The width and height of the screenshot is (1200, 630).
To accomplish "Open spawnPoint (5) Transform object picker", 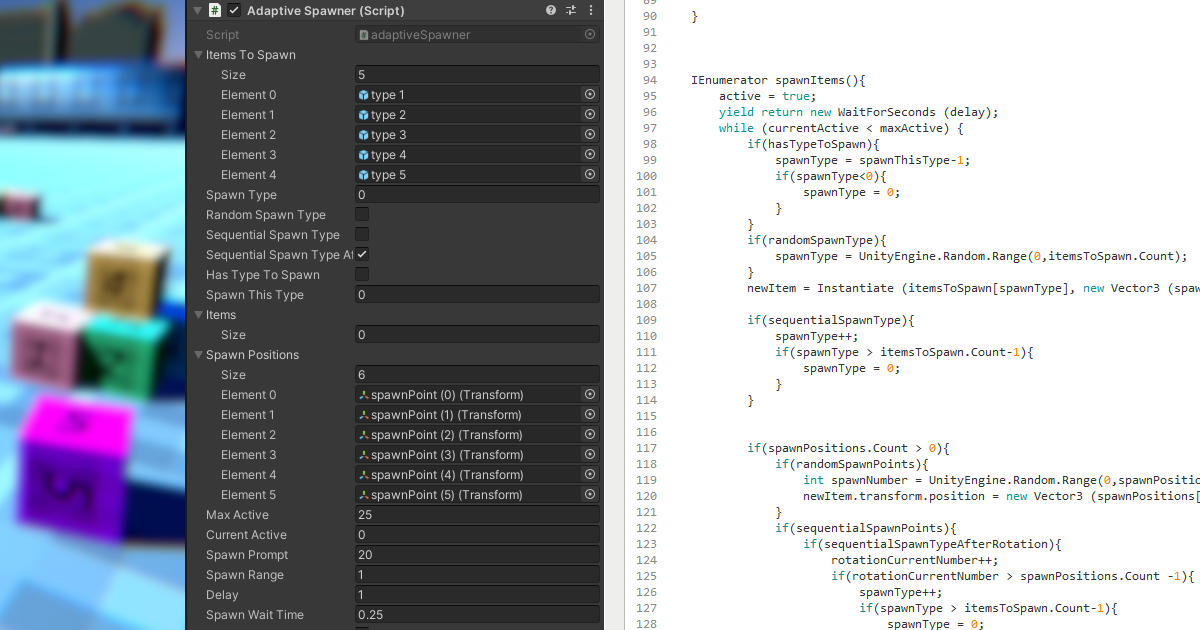I will (590, 494).
